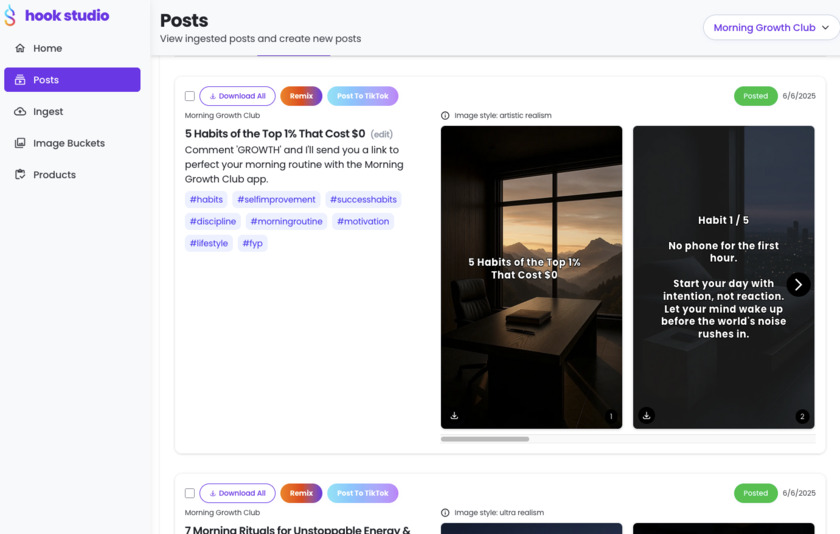Click the Remix button on first post
840x534 pixels.
[301, 96]
